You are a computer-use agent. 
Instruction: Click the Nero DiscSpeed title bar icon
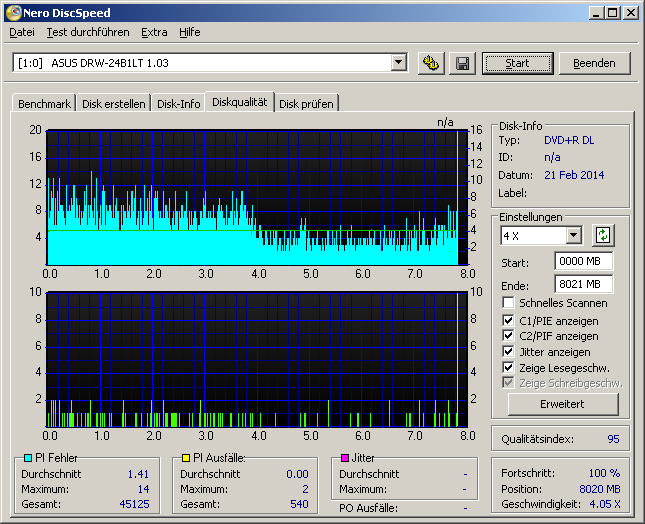(14, 13)
